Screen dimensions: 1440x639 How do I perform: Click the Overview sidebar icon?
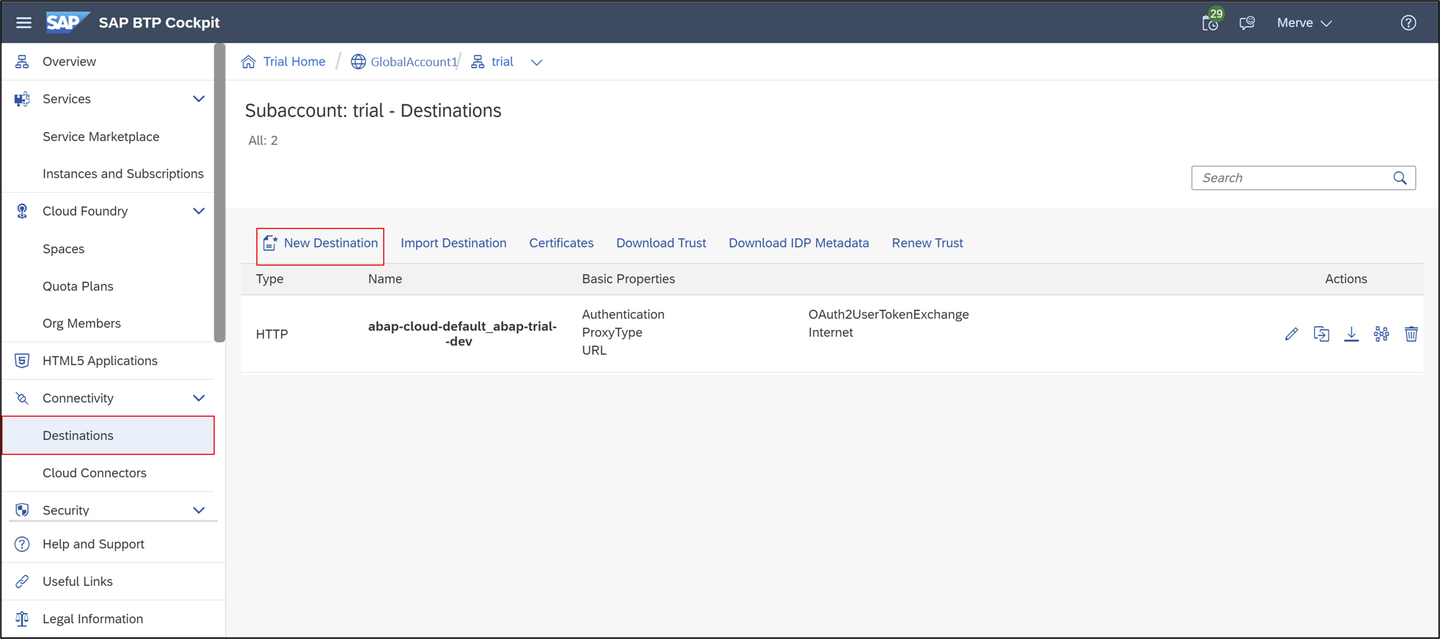pyautogui.click(x=22, y=62)
